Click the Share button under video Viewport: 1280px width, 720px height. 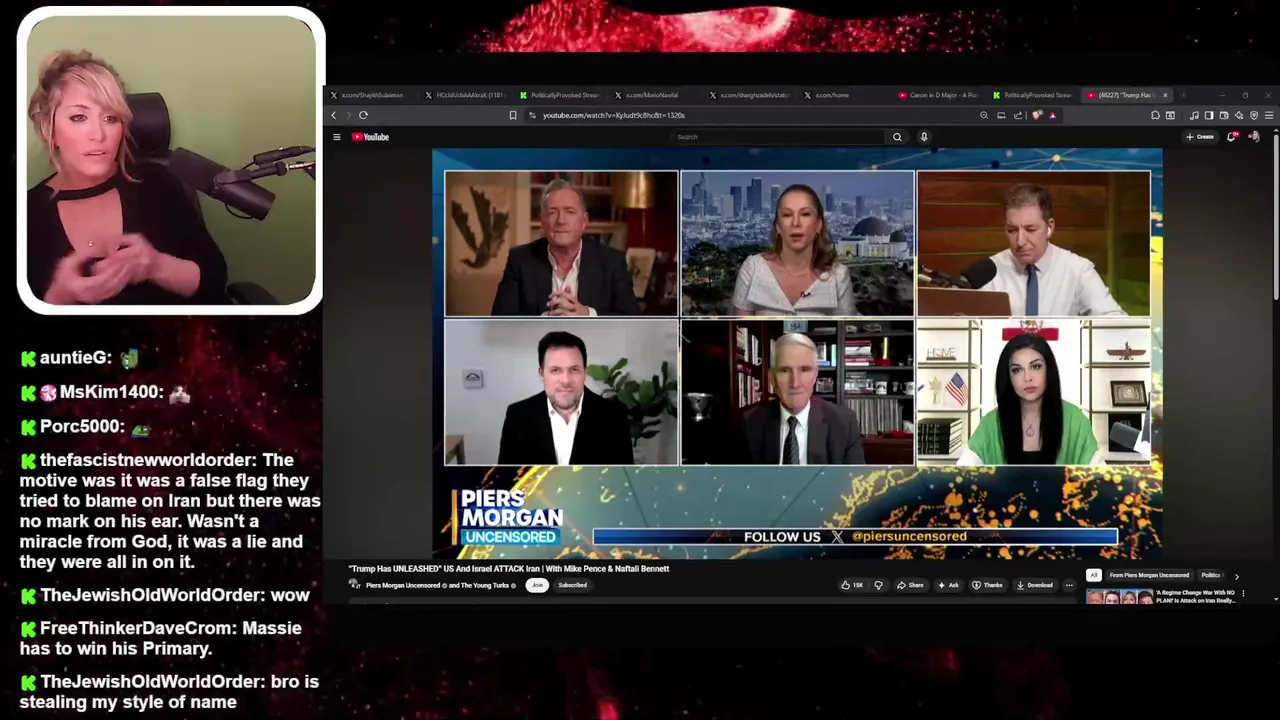[x=910, y=585]
